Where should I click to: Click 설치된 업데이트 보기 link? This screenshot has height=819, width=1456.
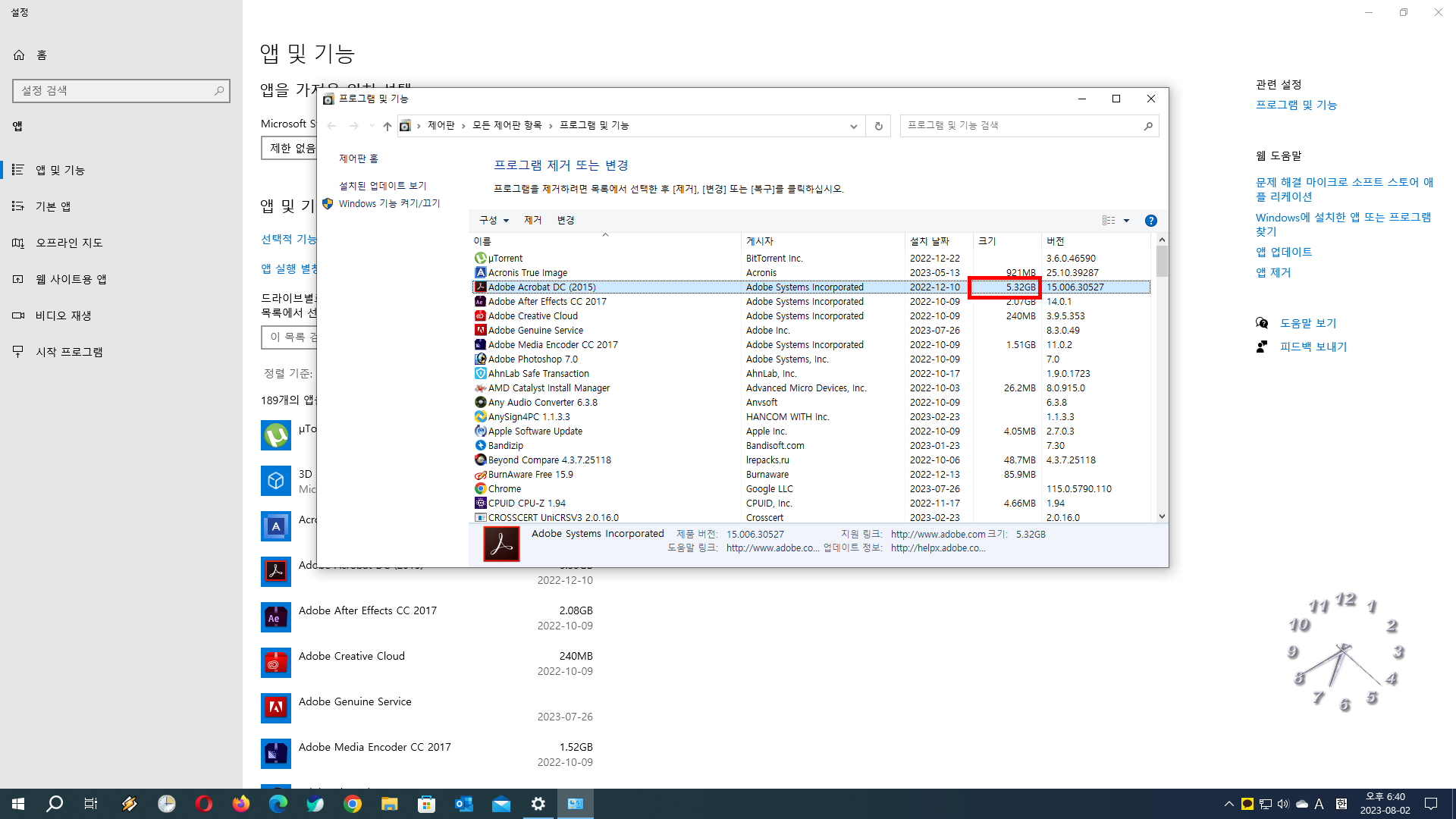point(383,186)
